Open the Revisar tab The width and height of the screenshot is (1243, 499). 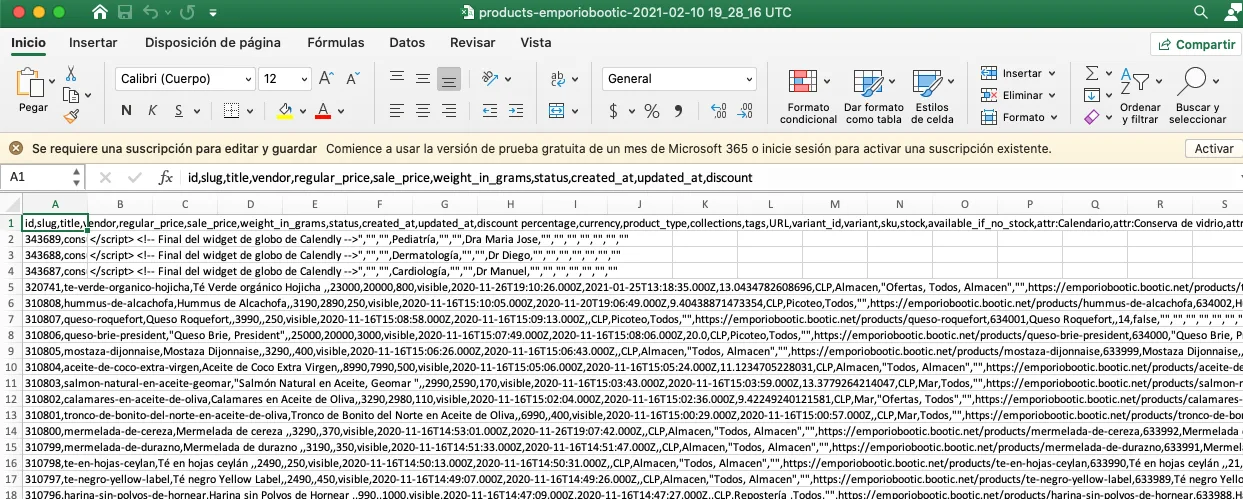[473, 43]
